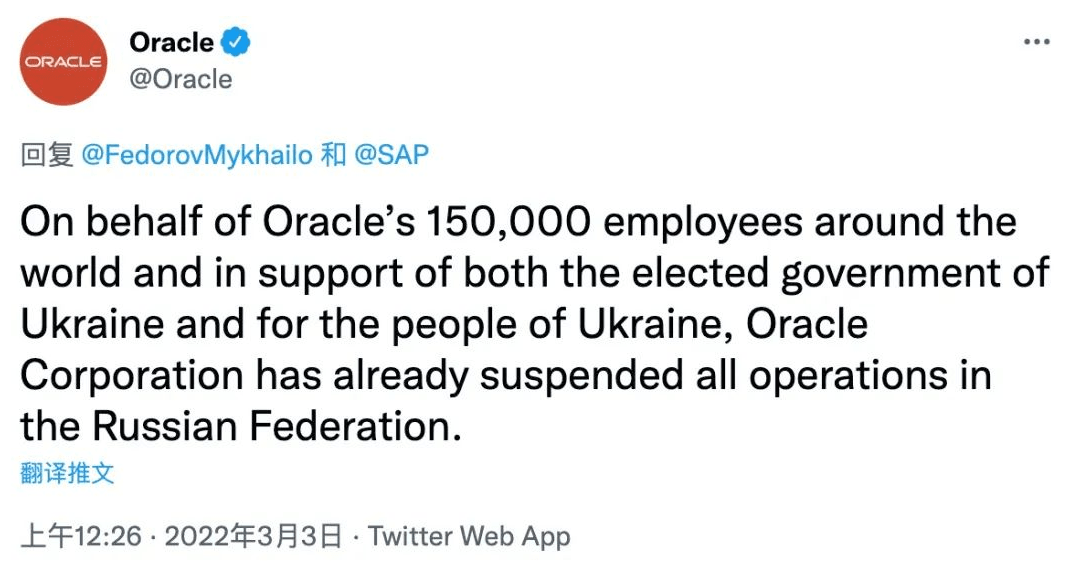Translate the tweet via 翻译推文

[x=67, y=473]
